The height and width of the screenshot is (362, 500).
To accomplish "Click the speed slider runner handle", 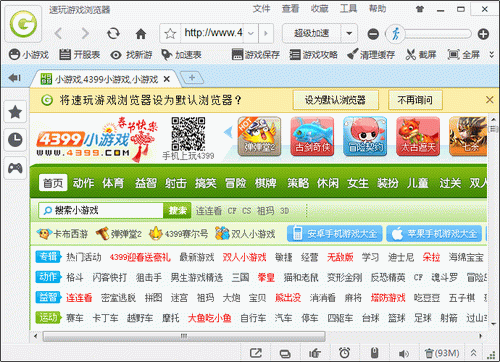I will [396, 34].
